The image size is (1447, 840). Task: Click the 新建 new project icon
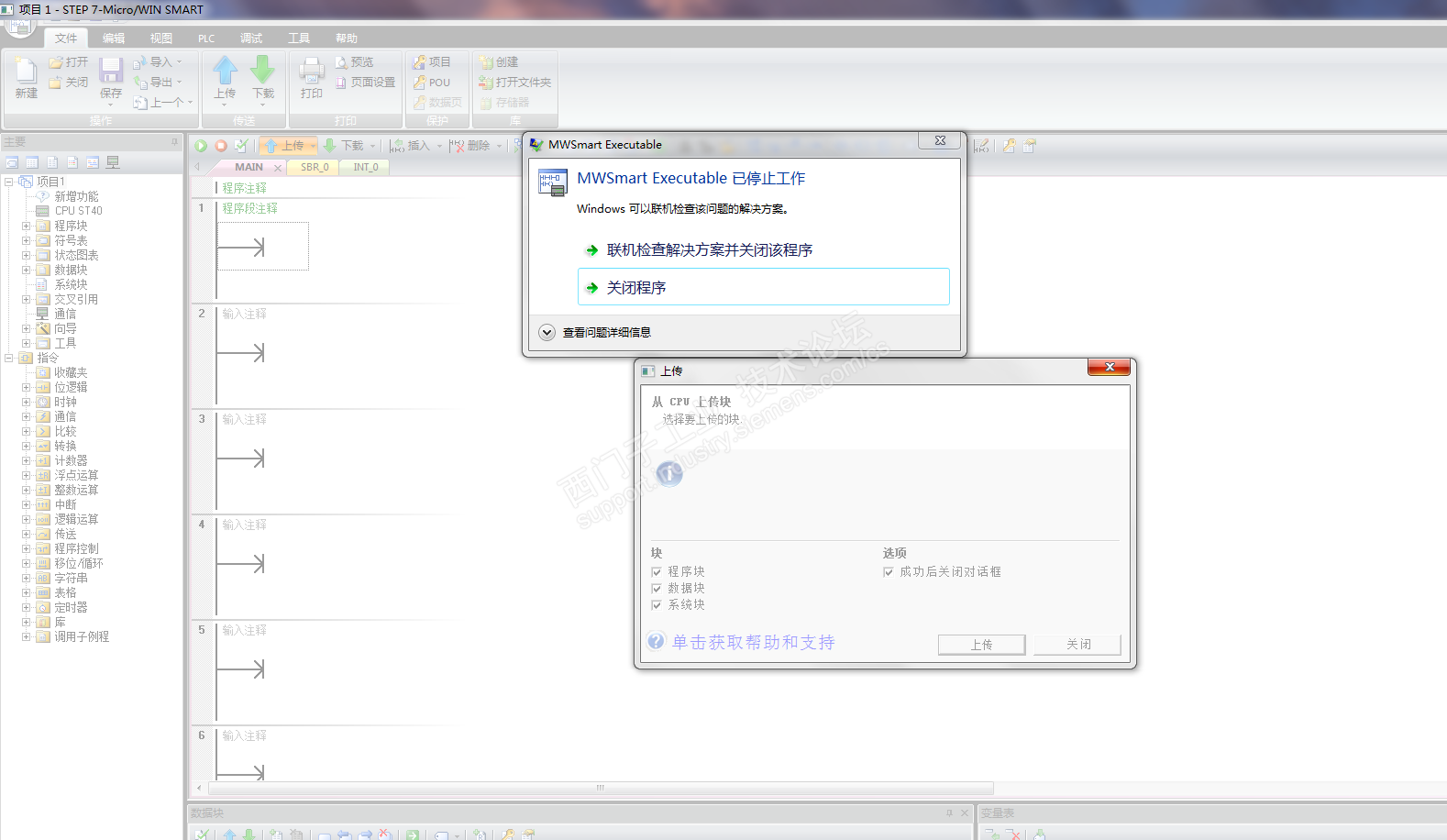26,71
